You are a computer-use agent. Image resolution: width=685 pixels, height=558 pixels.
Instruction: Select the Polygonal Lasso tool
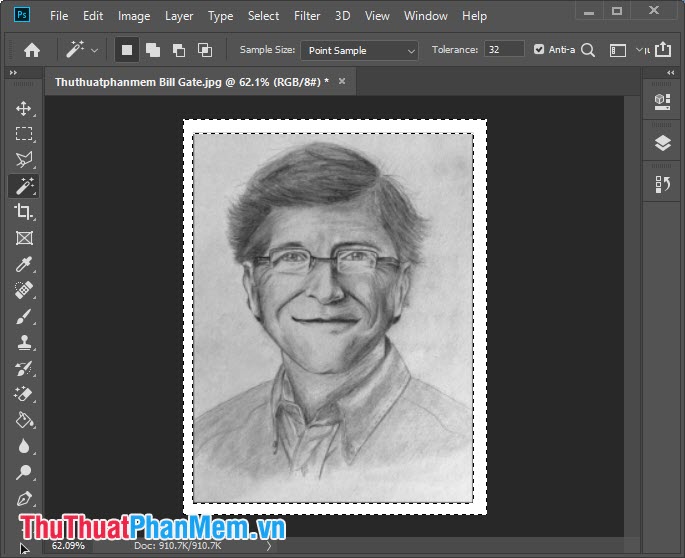click(x=24, y=159)
